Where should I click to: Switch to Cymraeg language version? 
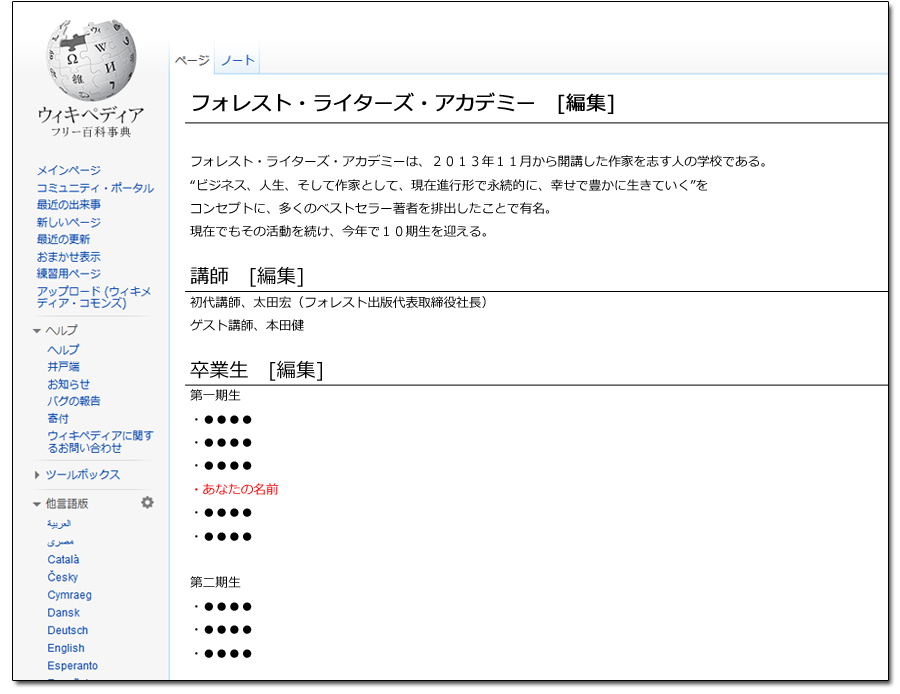[x=69, y=595]
